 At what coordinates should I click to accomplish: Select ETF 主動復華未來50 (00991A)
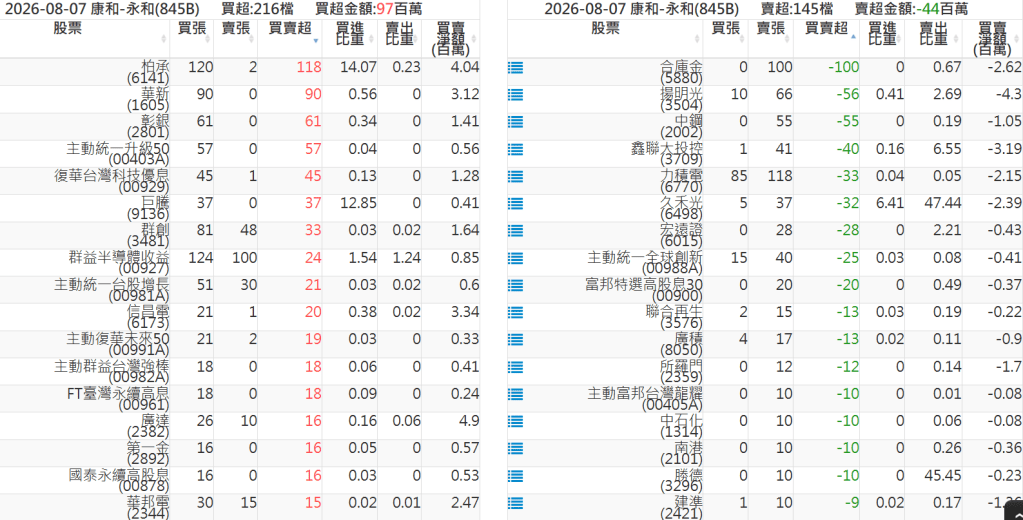point(118,345)
